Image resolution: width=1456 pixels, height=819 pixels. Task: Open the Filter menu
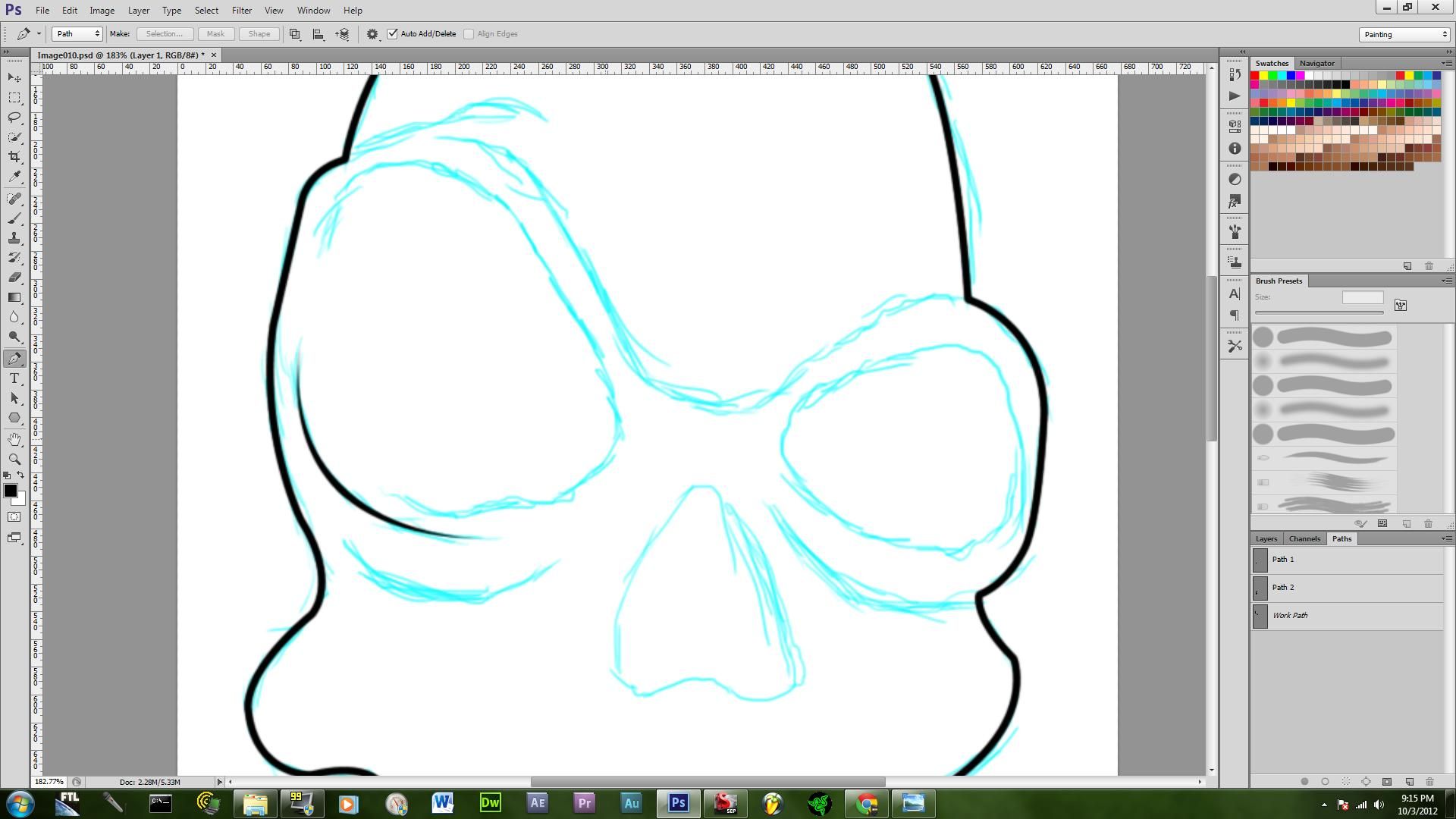(241, 11)
